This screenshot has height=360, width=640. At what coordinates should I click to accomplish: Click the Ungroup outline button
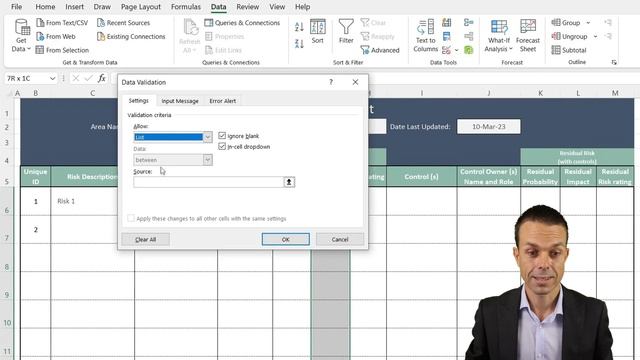click(x=569, y=36)
